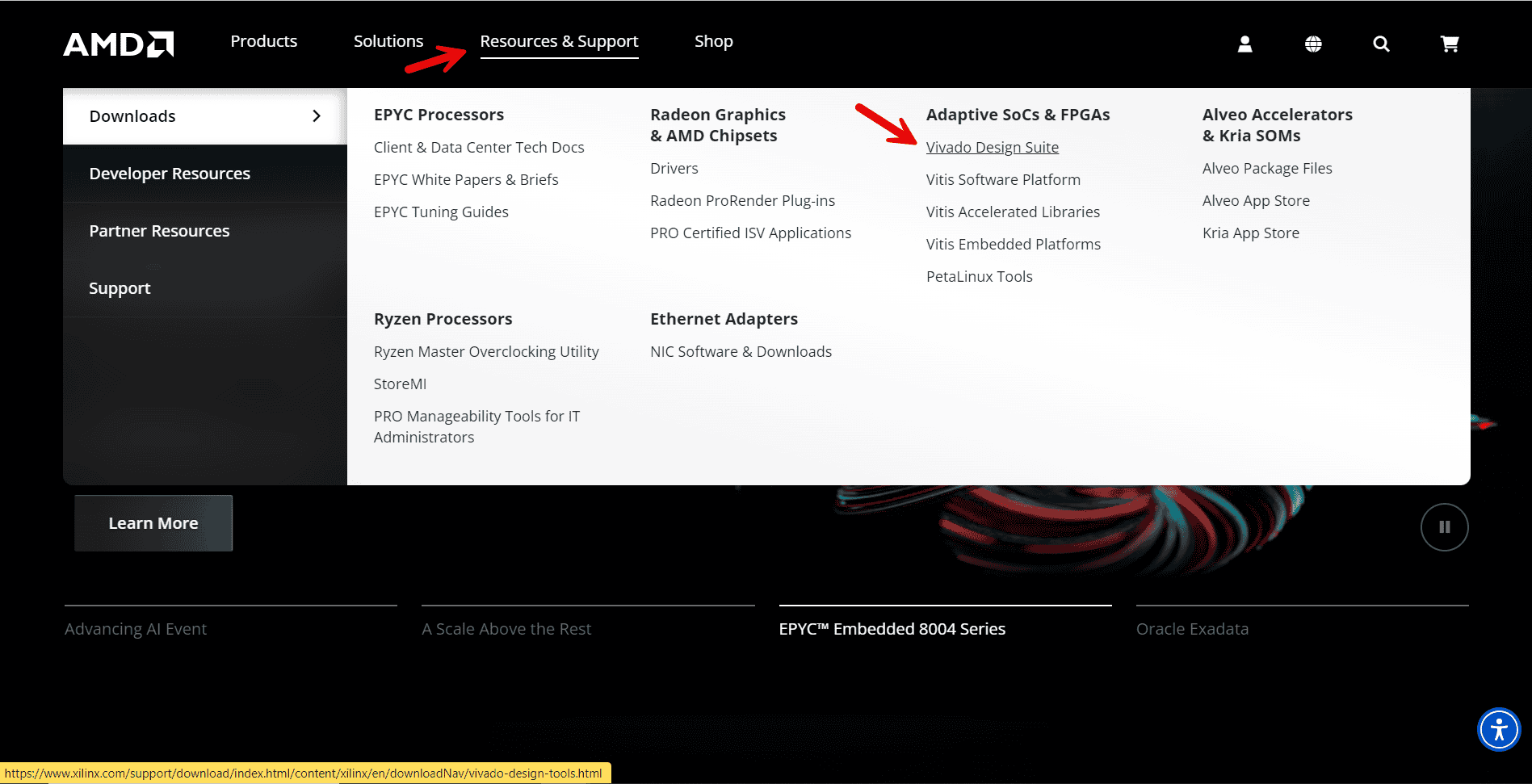The width and height of the screenshot is (1532, 784).
Task: Select Developer Resources in the sidebar
Action: 170,173
